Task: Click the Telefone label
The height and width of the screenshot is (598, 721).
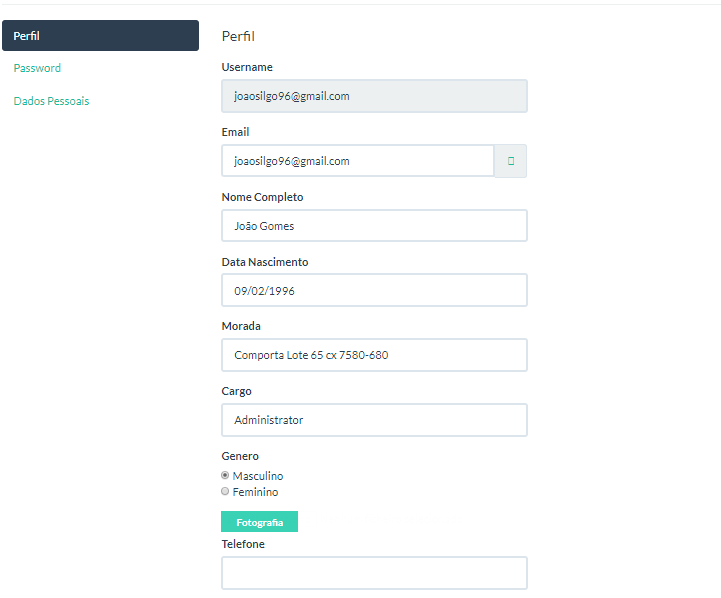Action: (243, 544)
